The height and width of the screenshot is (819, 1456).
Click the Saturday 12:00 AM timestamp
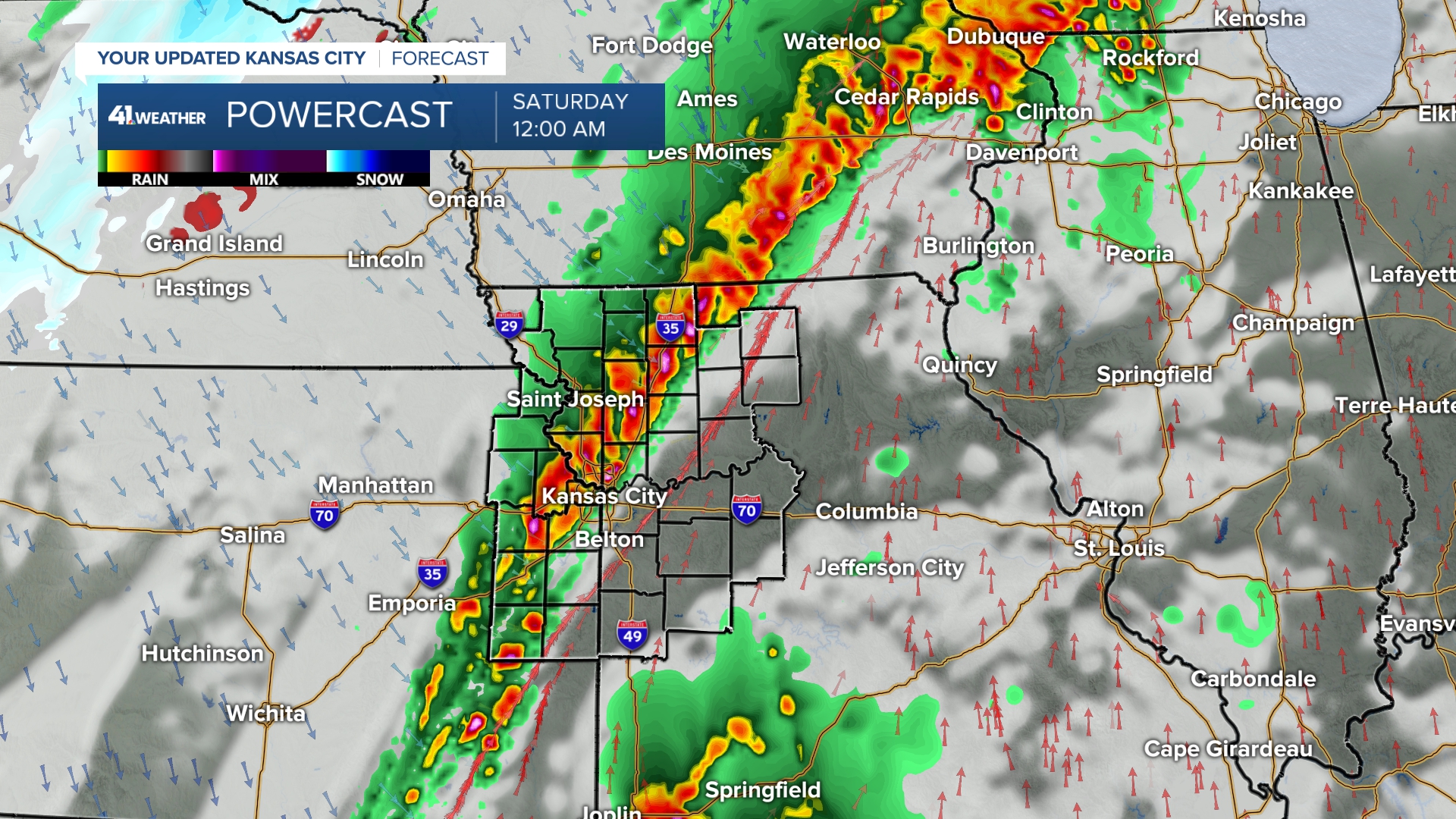(570, 115)
